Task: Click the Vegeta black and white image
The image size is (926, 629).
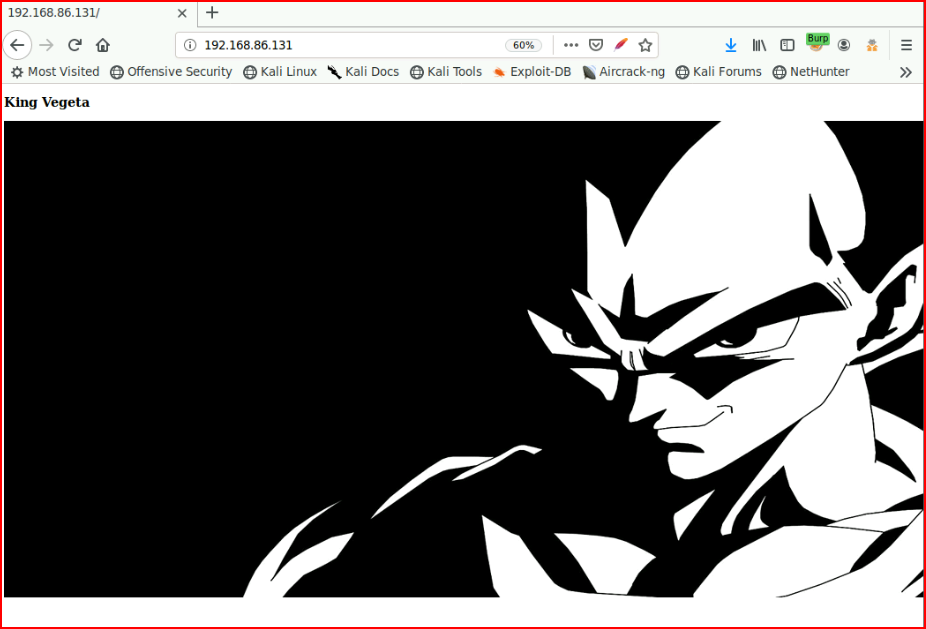Action: pos(463,359)
